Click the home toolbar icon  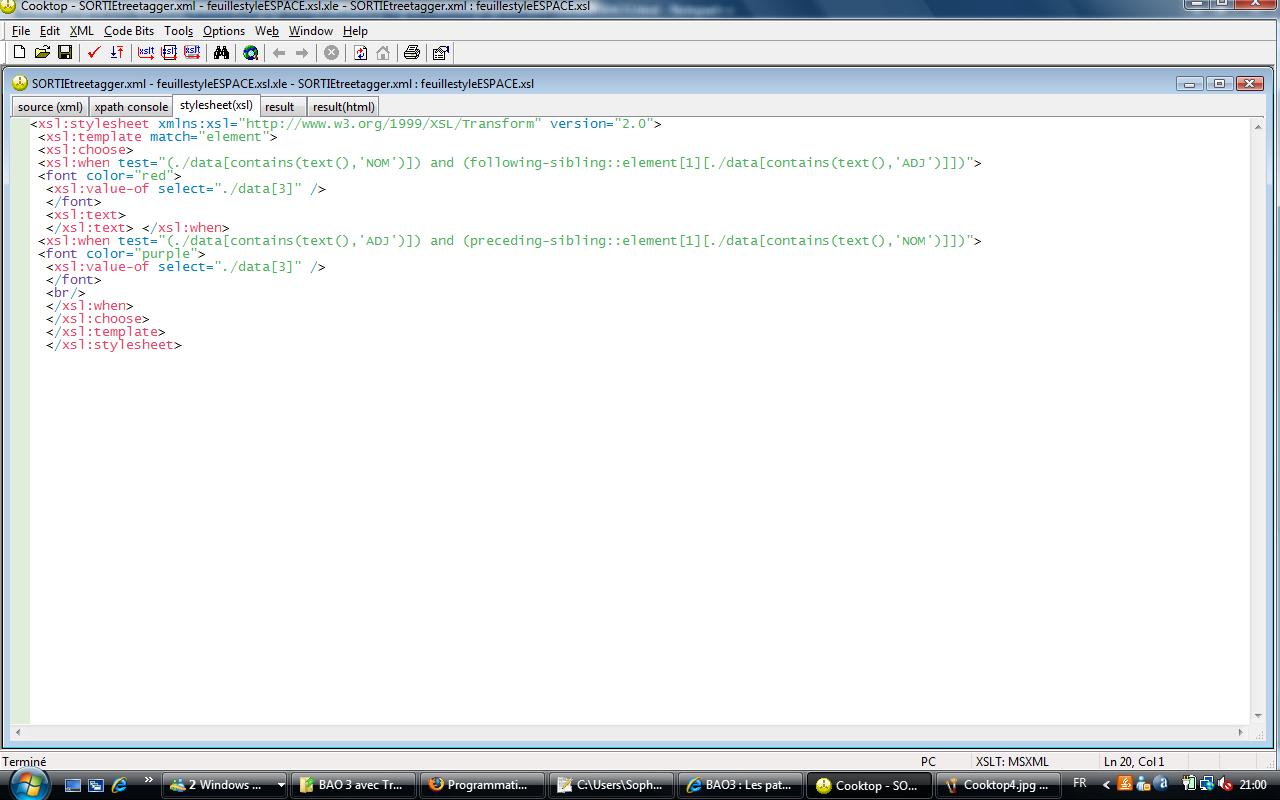[383, 52]
